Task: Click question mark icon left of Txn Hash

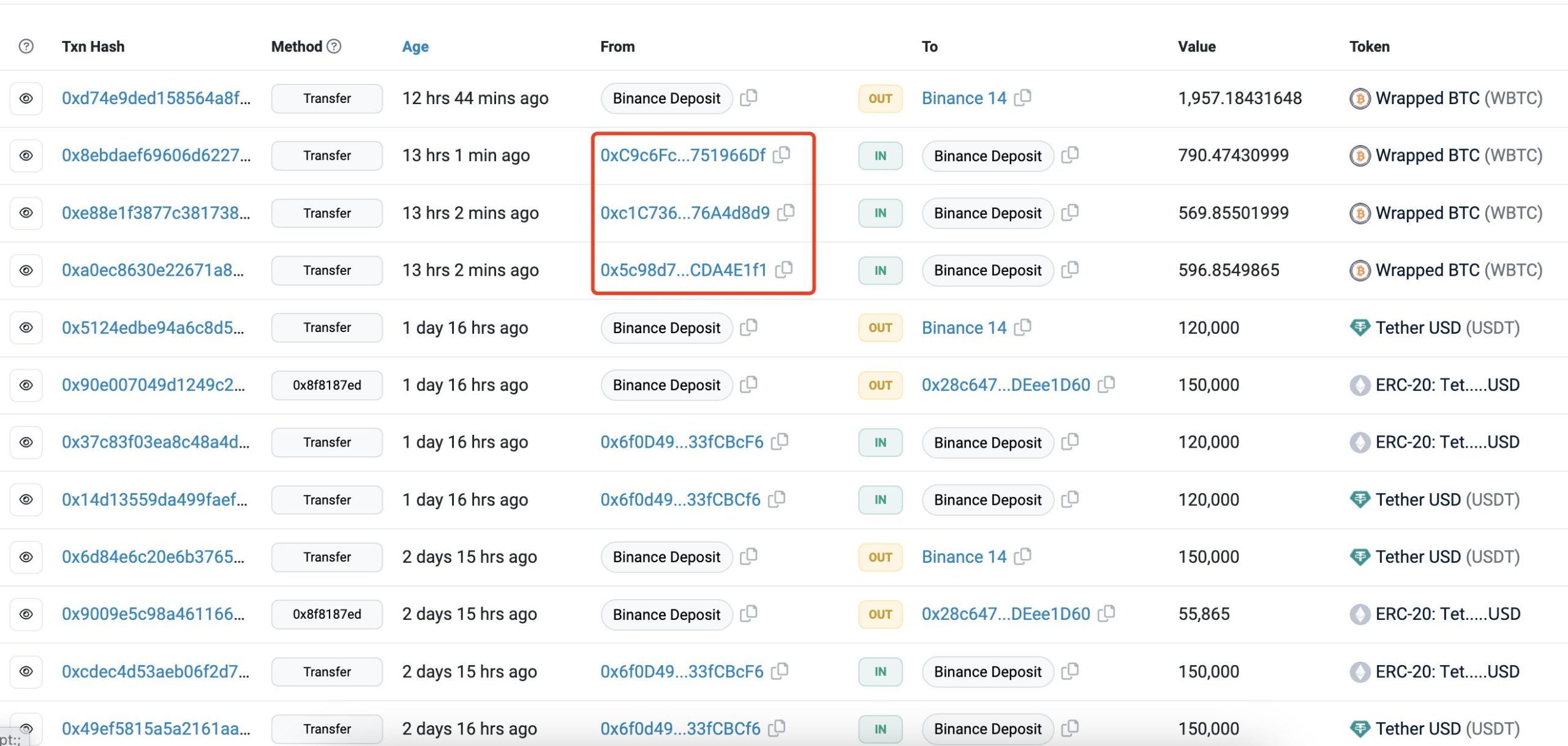Action: pos(26,46)
